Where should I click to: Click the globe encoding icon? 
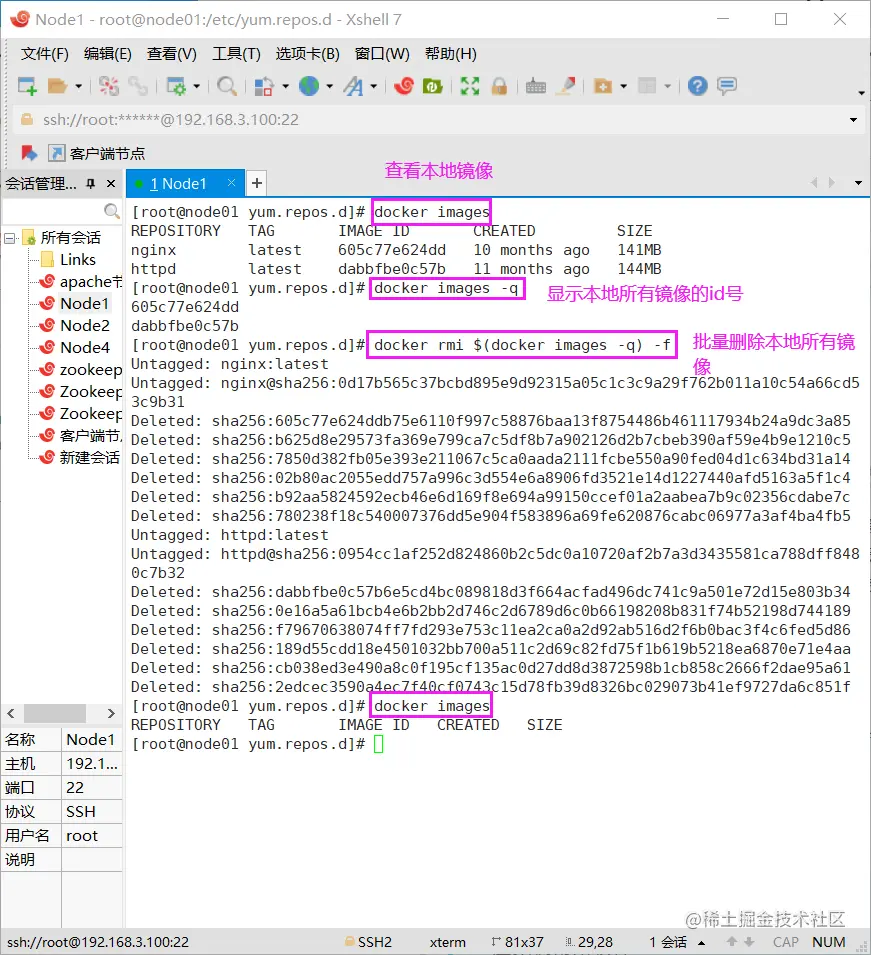click(x=309, y=86)
